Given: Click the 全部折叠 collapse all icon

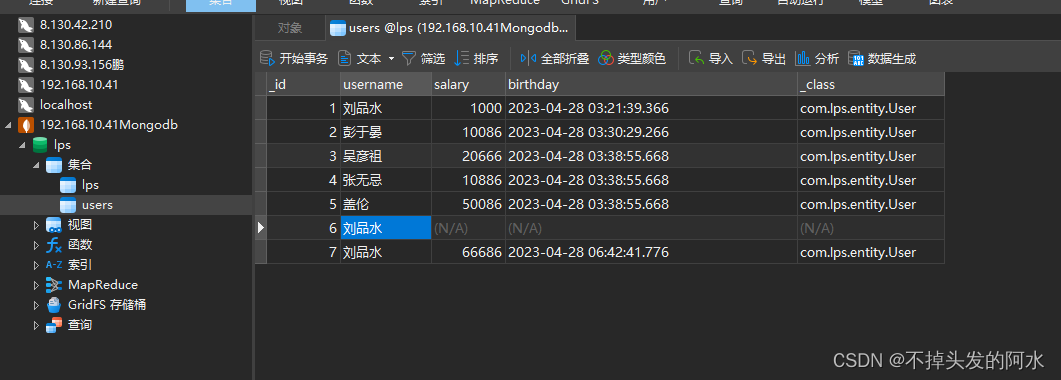Looking at the screenshot, I should (528, 58).
